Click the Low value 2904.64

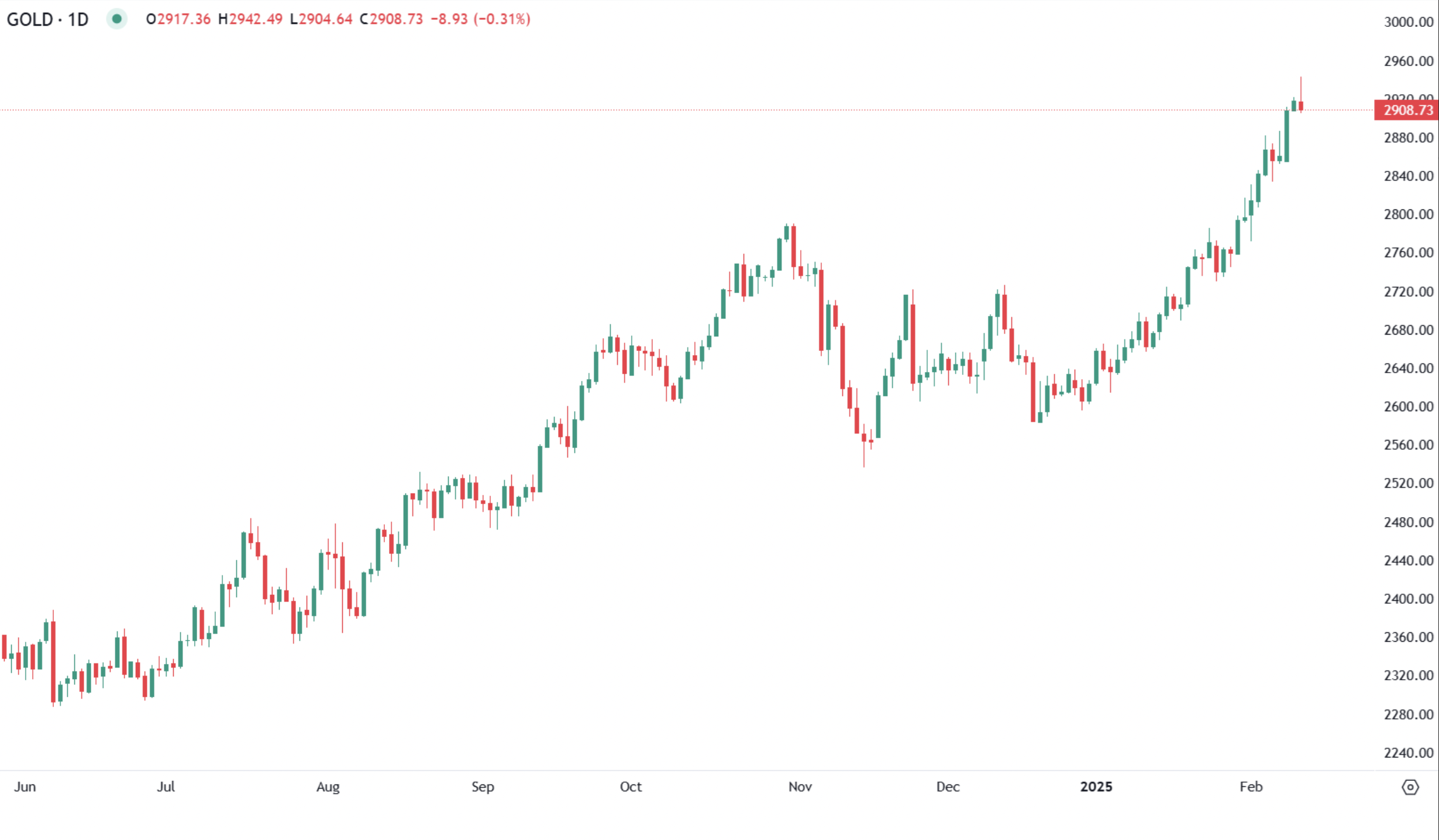(x=326, y=19)
